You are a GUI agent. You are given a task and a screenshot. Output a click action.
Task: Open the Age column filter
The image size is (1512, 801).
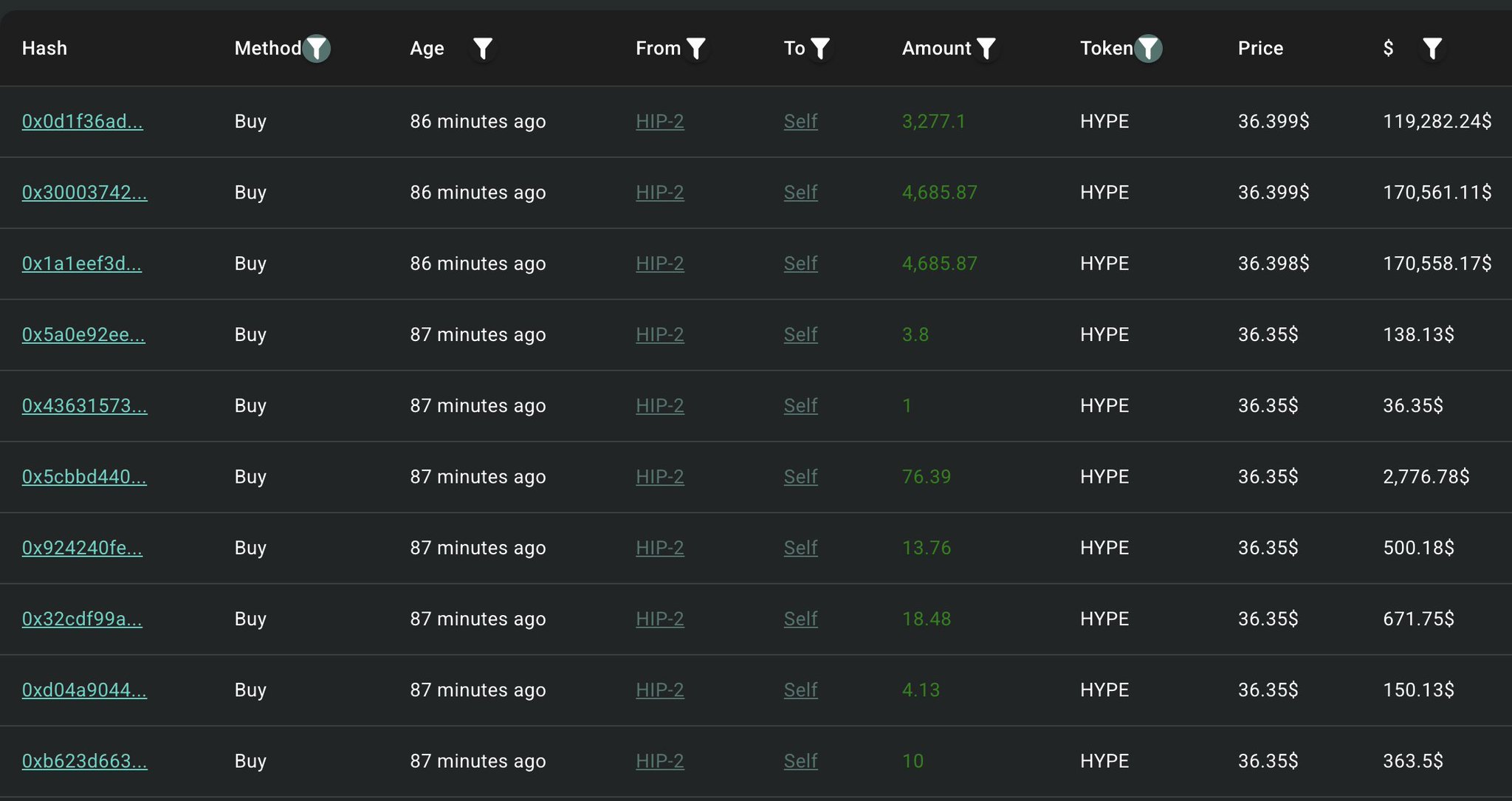(482, 49)
